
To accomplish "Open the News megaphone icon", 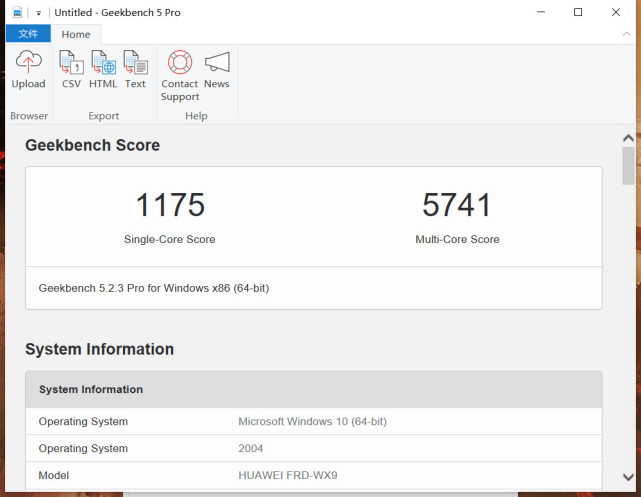I will click(x=217, y=62).
